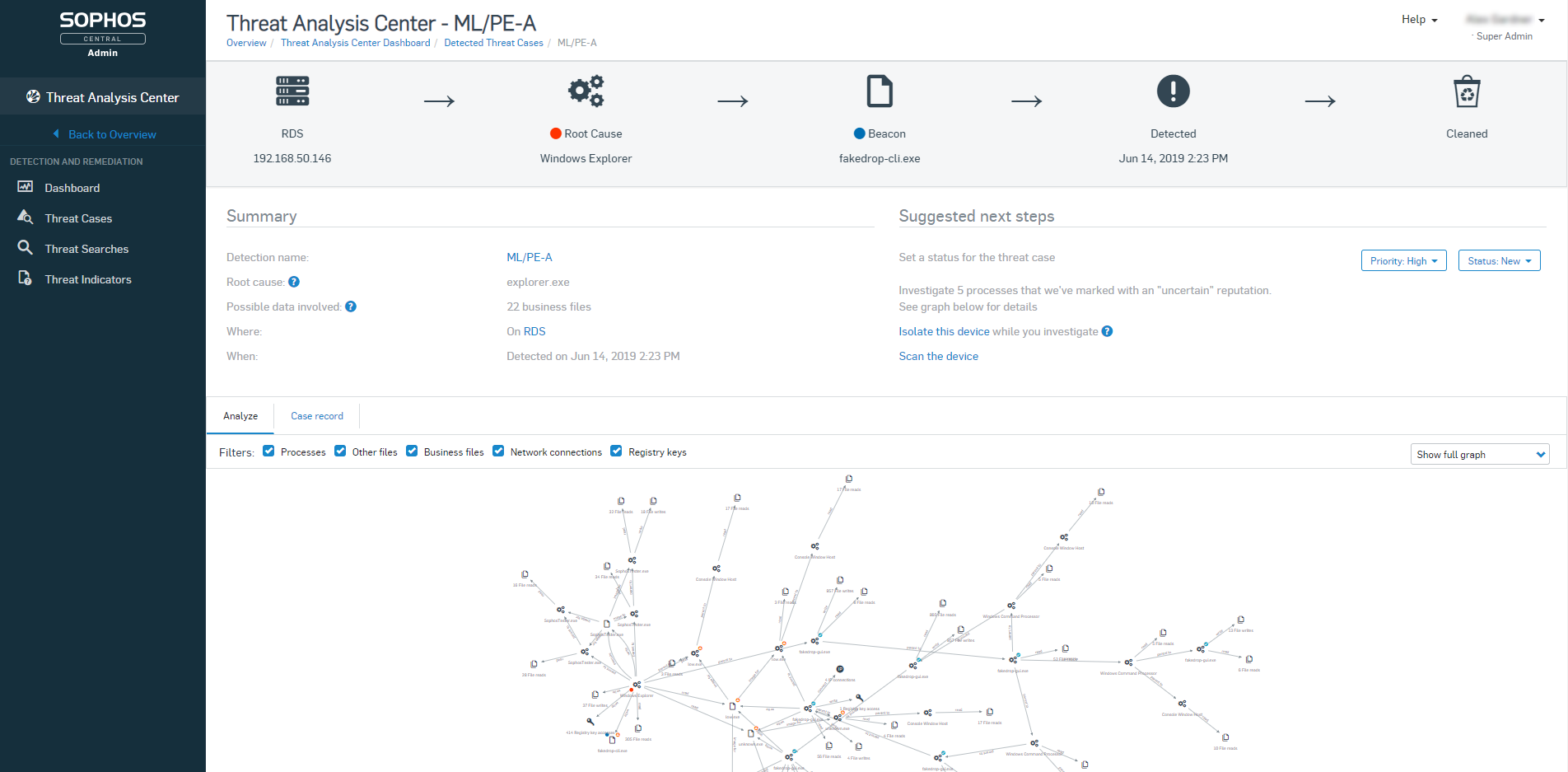
Task: Click the Scan the device link
Action: coord(938,356)
